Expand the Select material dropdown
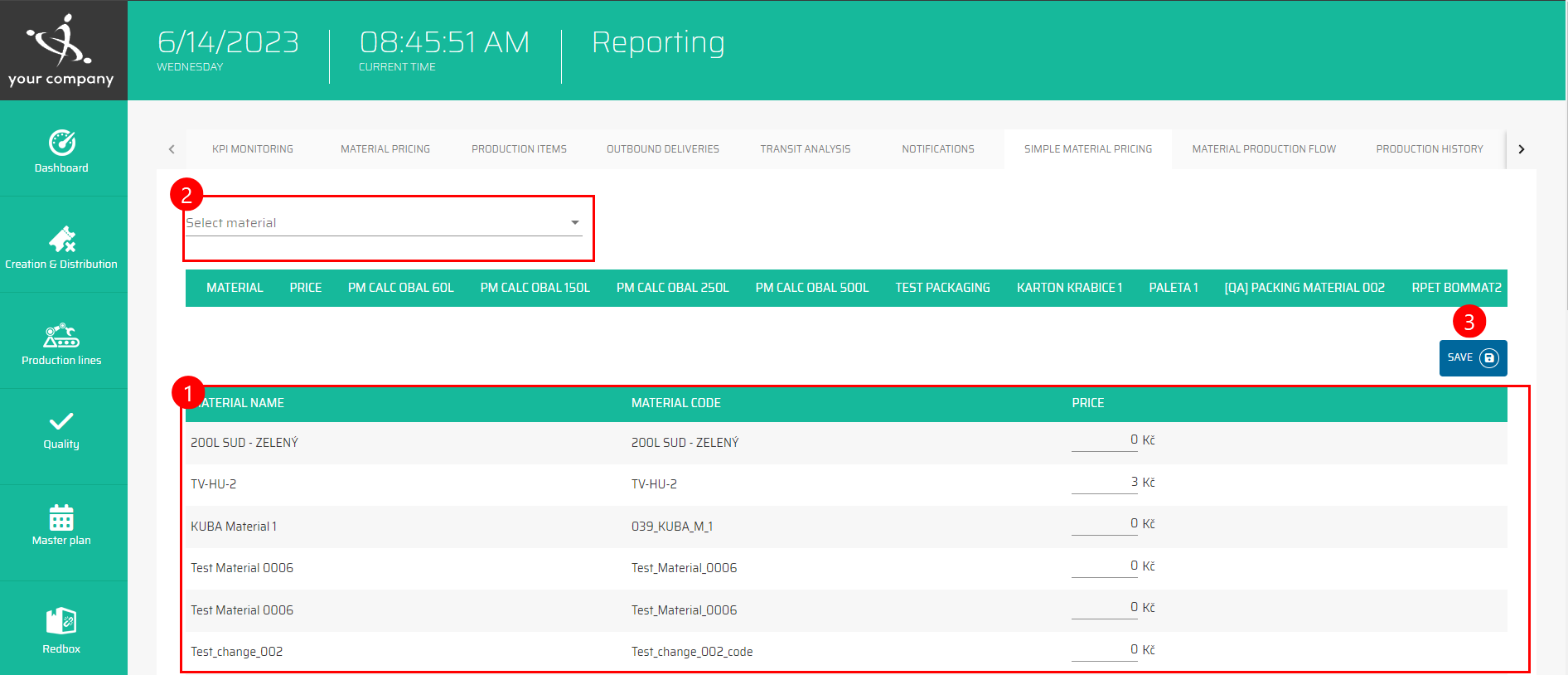The height and width of the screenshot is (675, 1568). point(574,223)
